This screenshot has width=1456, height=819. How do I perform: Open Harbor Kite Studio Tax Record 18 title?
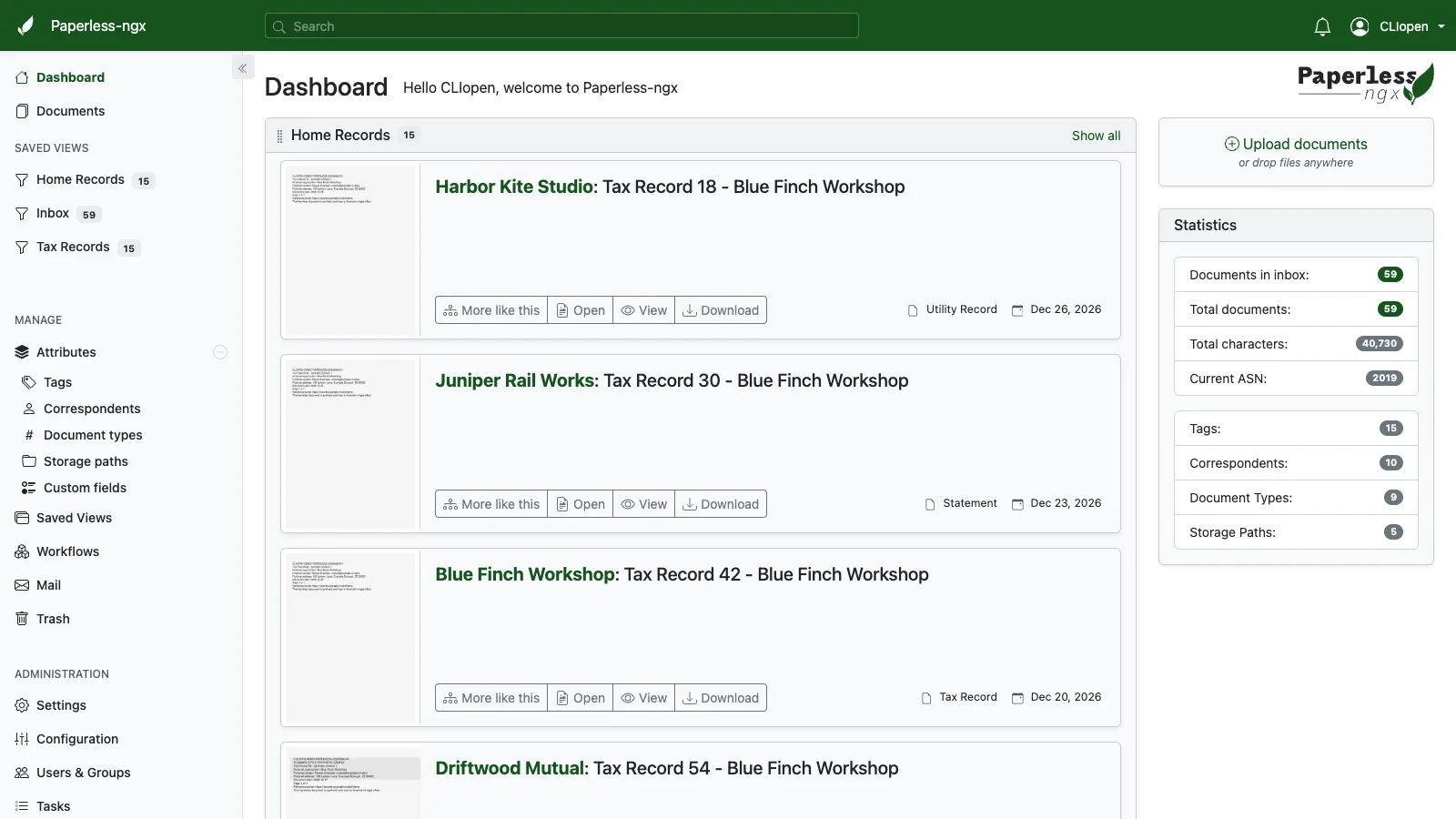670,187
